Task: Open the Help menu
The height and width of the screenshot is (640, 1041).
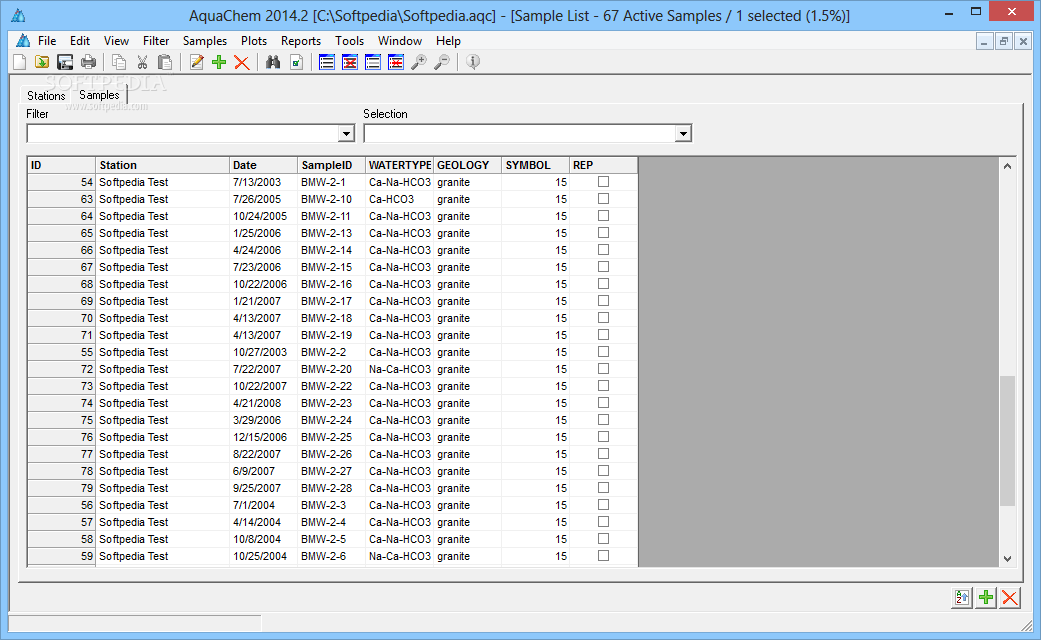Action: 448,40
